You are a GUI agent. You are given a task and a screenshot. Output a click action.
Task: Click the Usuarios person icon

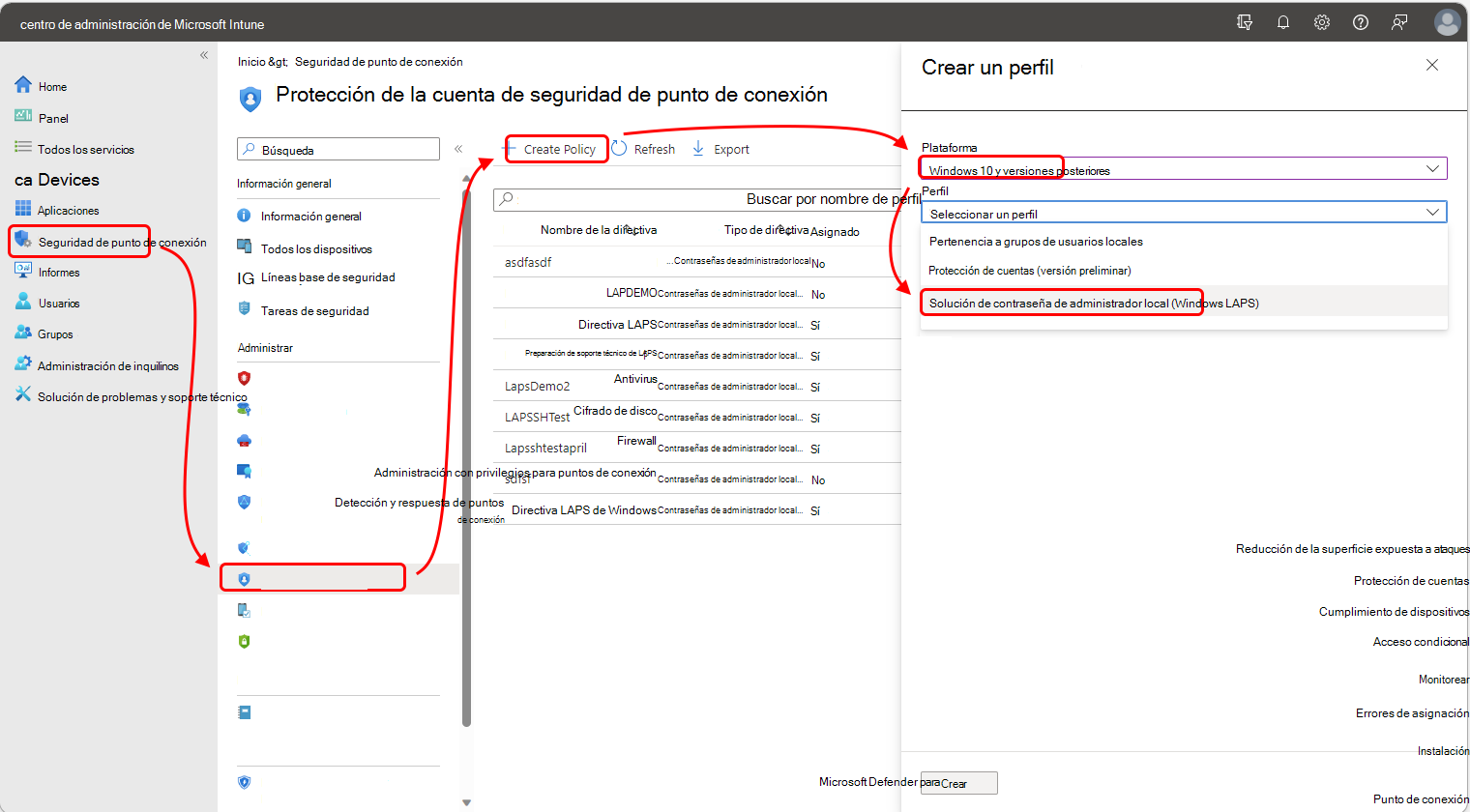coord(23,302)
